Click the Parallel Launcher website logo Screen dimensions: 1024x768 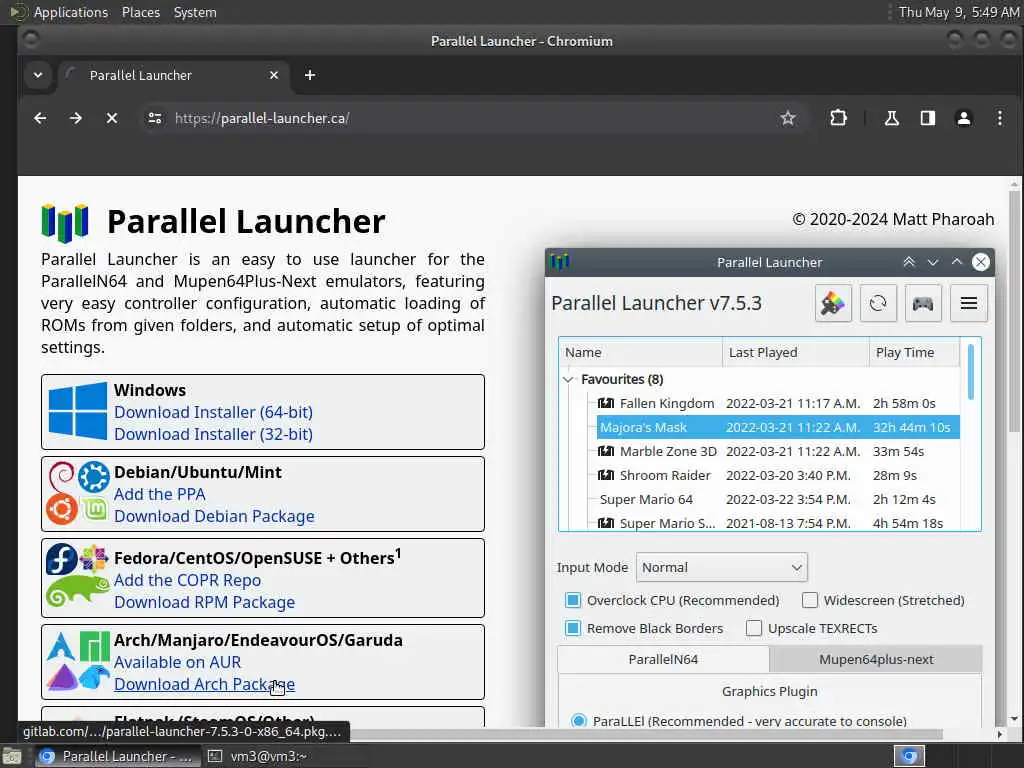click(65, 223)
